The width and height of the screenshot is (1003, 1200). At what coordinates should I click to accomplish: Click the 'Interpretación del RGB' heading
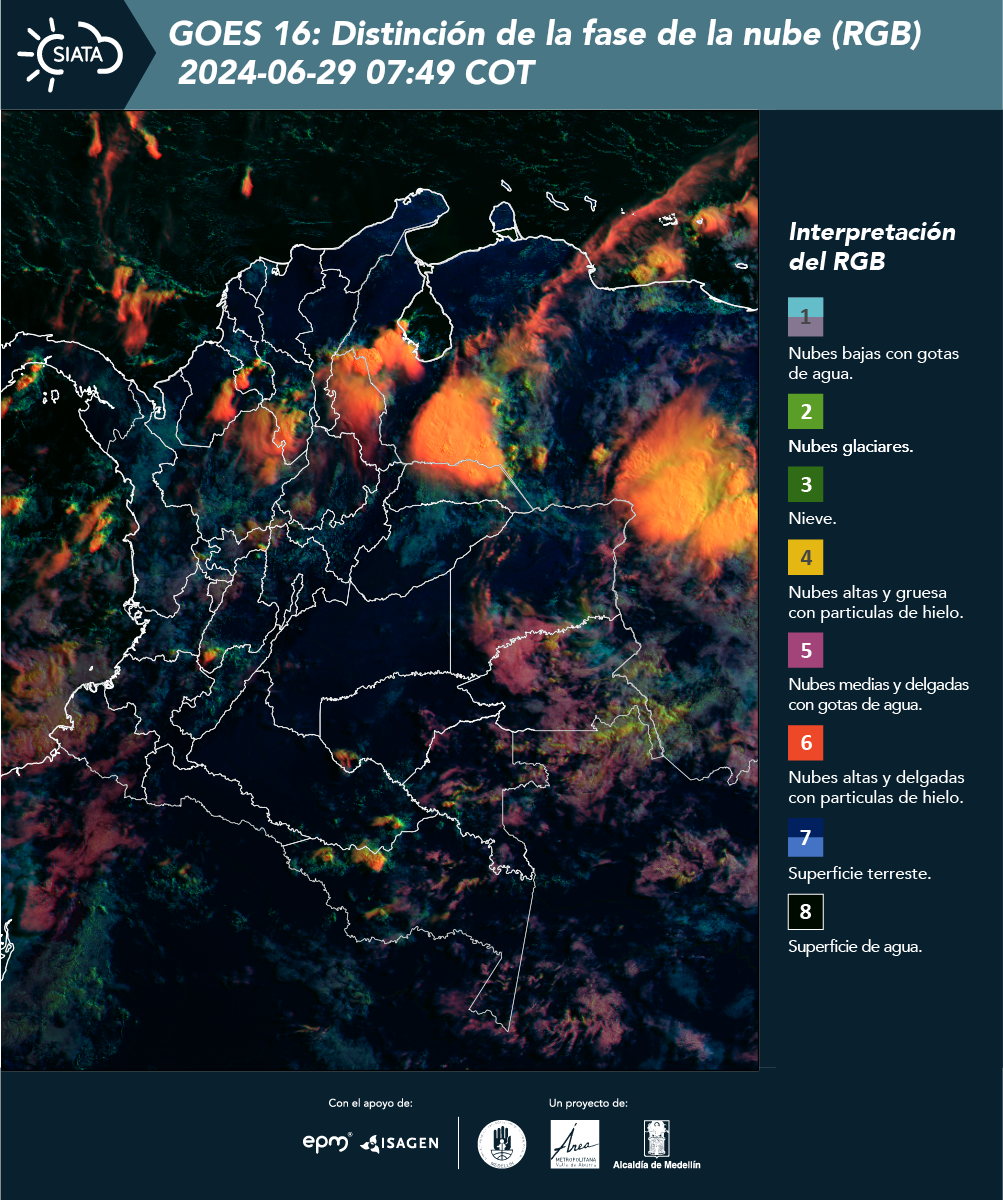point(872,246)
